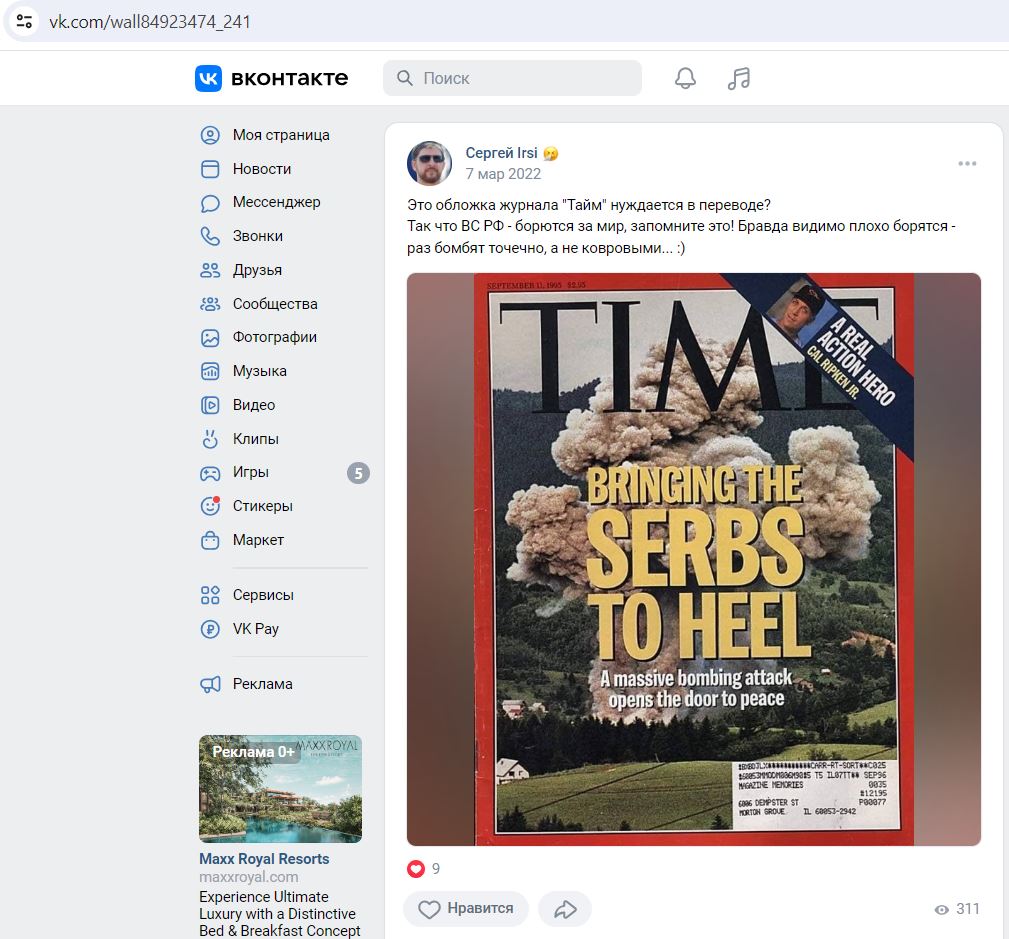Click the Друзья people icon

[x=210, y=270]
